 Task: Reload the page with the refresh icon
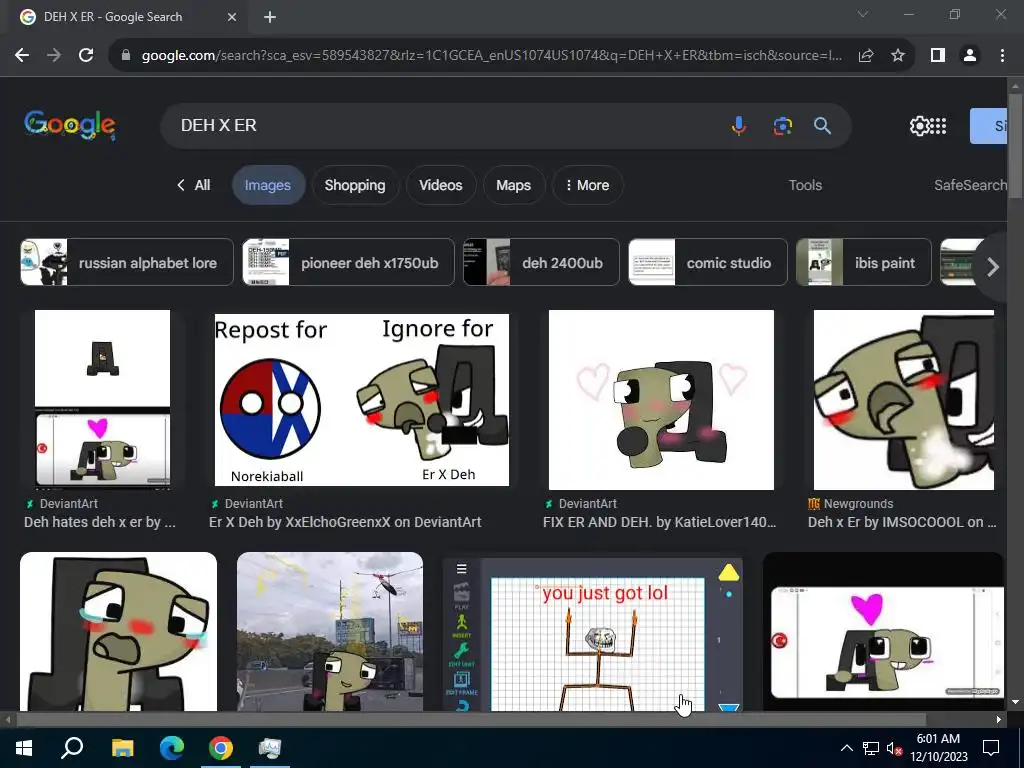(86, 56)
